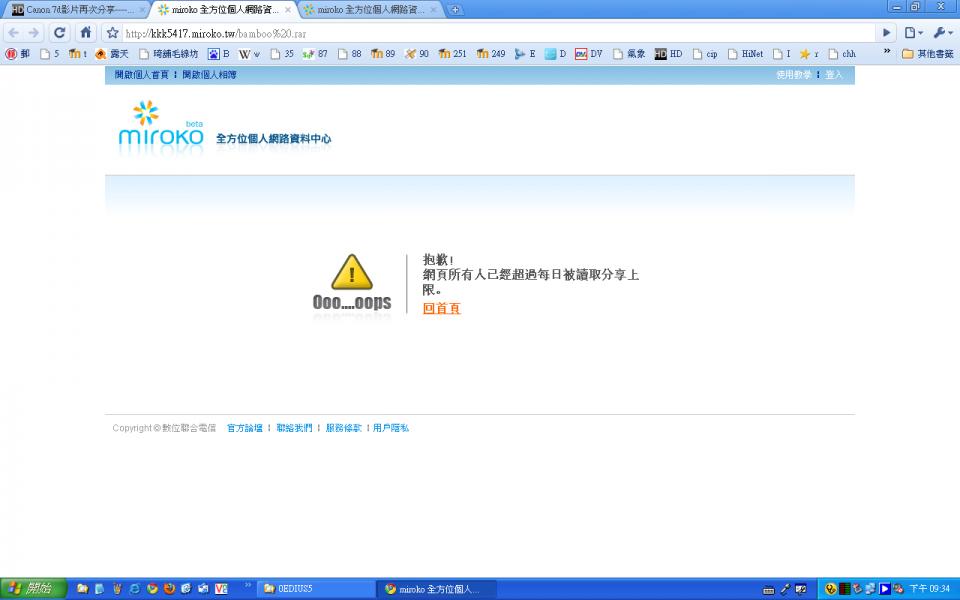Open the bookmark labeled 87

[x=315, y=54]
